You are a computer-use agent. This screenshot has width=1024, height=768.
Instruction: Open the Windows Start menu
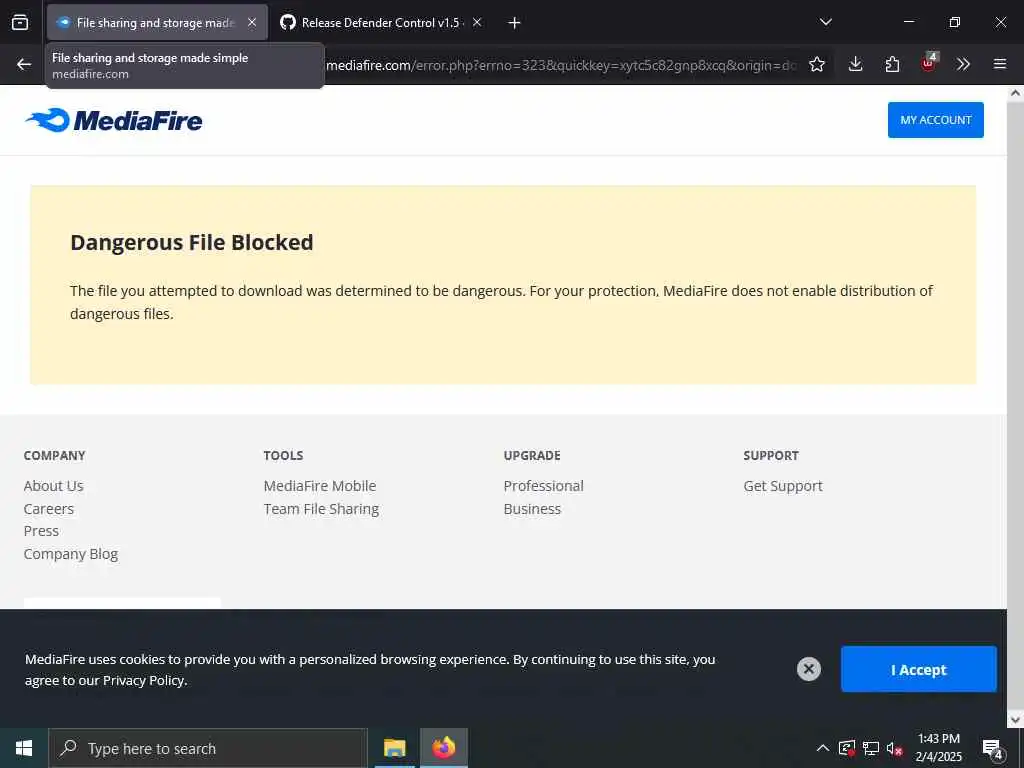pyautogui.click(x=24, y=748)
